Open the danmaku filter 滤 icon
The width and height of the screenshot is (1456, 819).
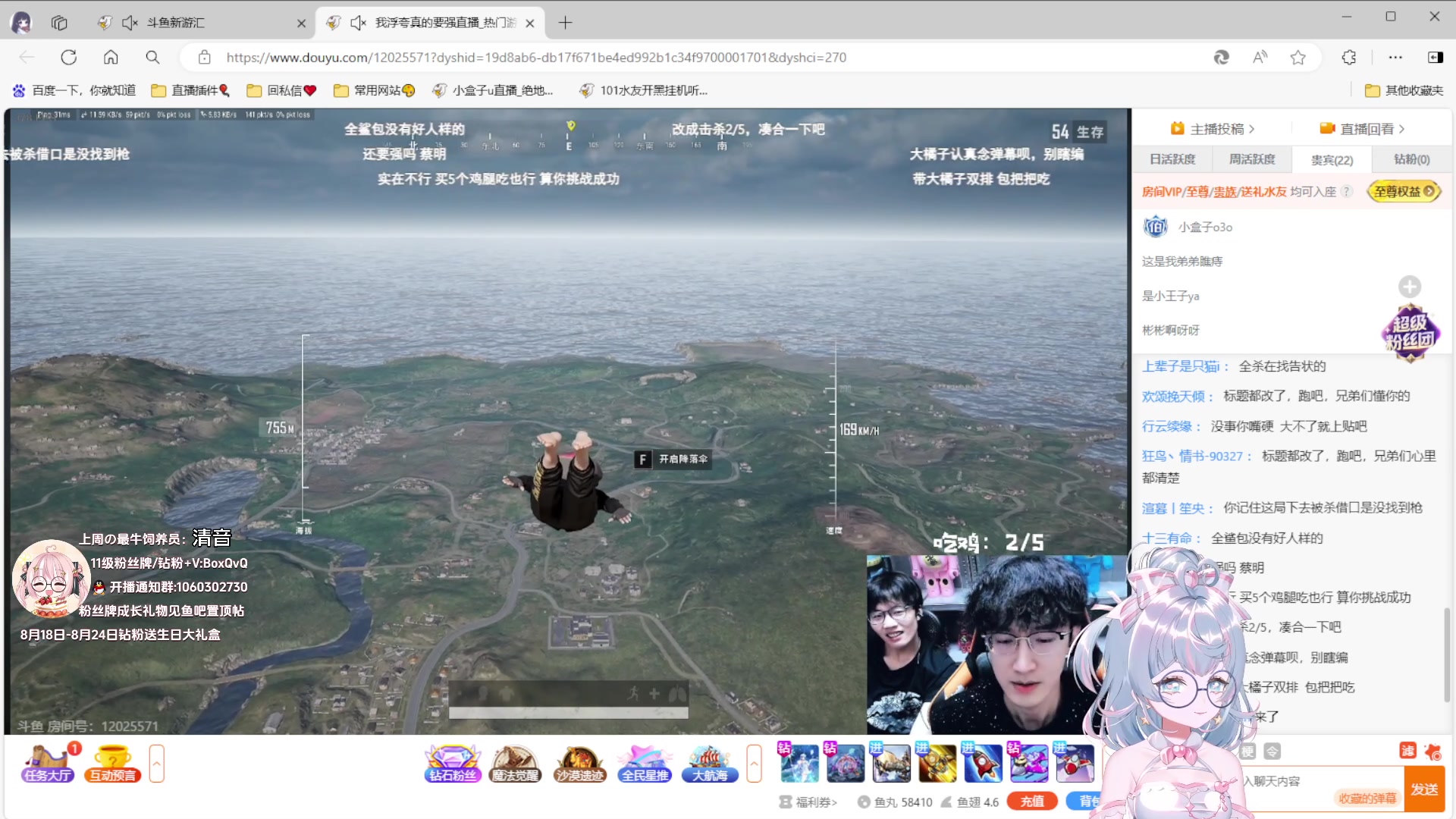pos(1408,752)
